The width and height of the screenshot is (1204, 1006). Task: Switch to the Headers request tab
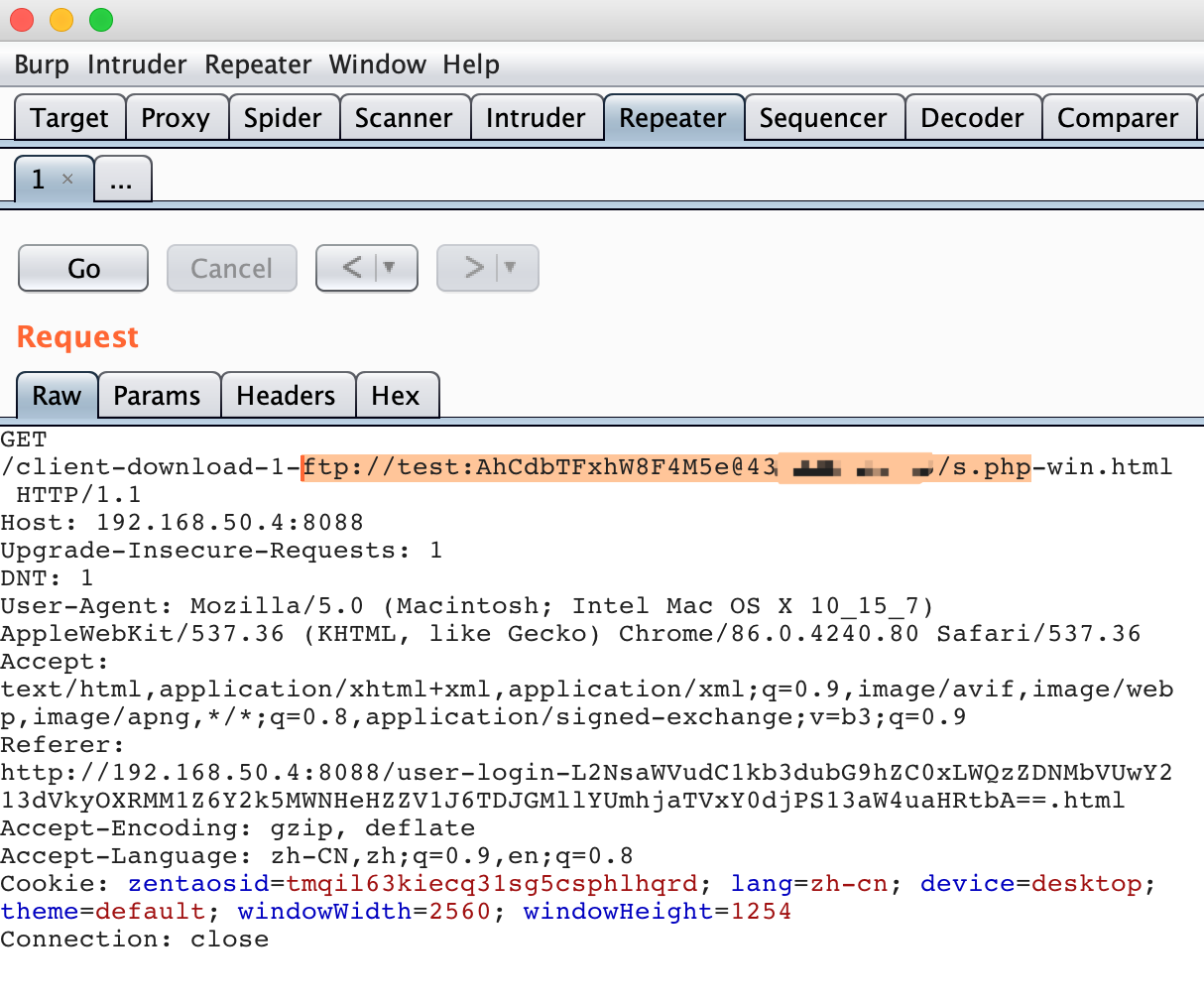[x=286, y=396]
